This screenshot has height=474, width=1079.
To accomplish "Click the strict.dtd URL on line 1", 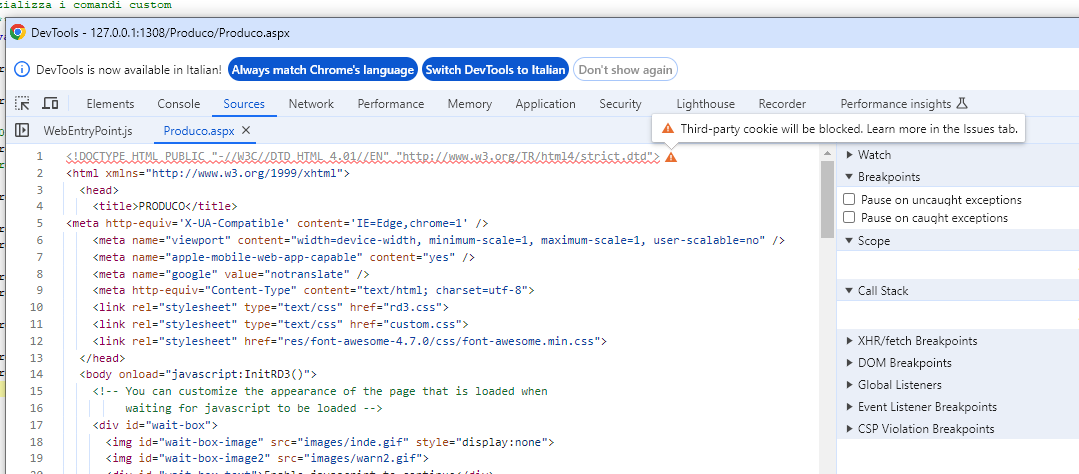I will point(525,157).
